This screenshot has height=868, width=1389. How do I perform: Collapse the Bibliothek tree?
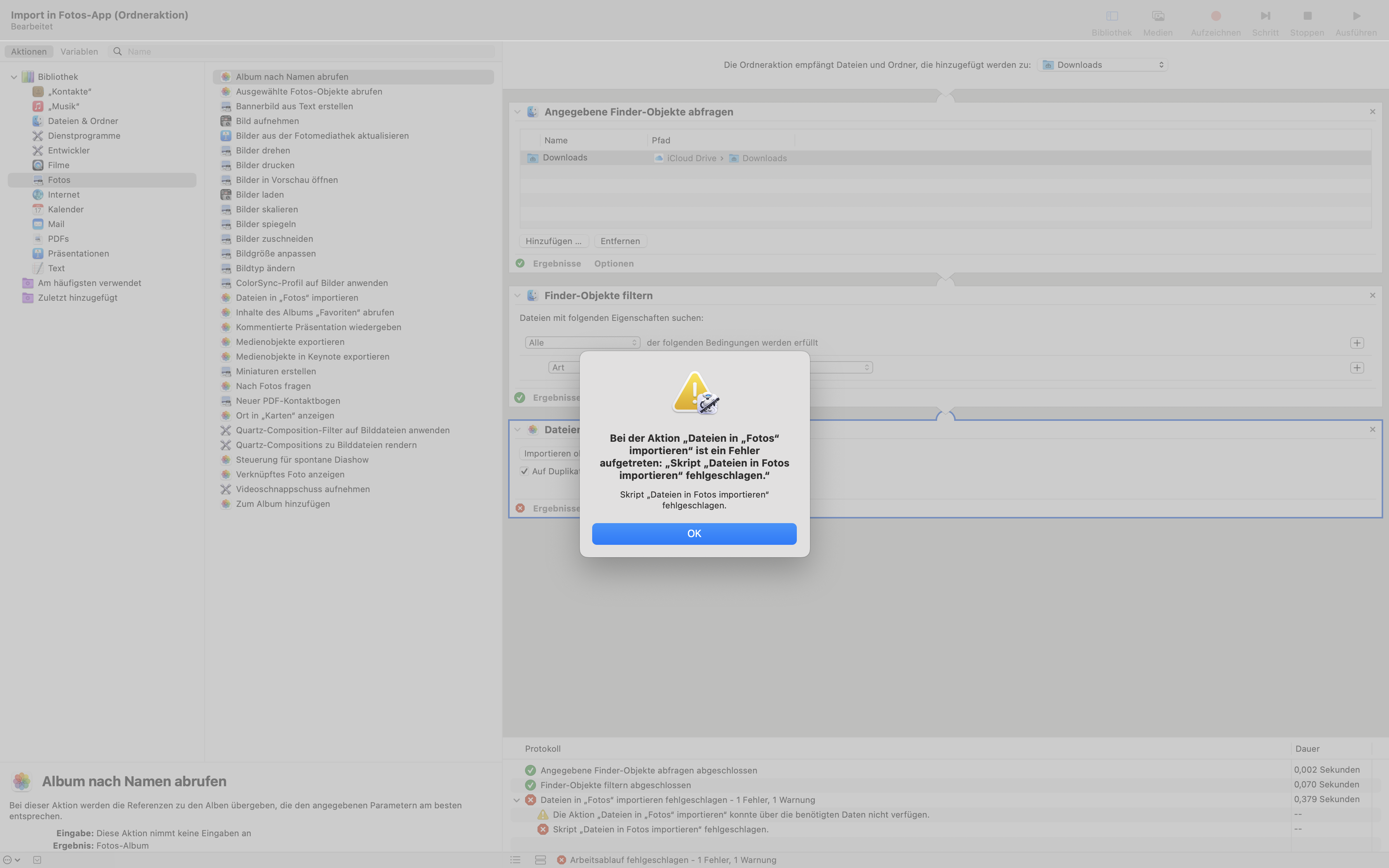click(x=14, y=77)
